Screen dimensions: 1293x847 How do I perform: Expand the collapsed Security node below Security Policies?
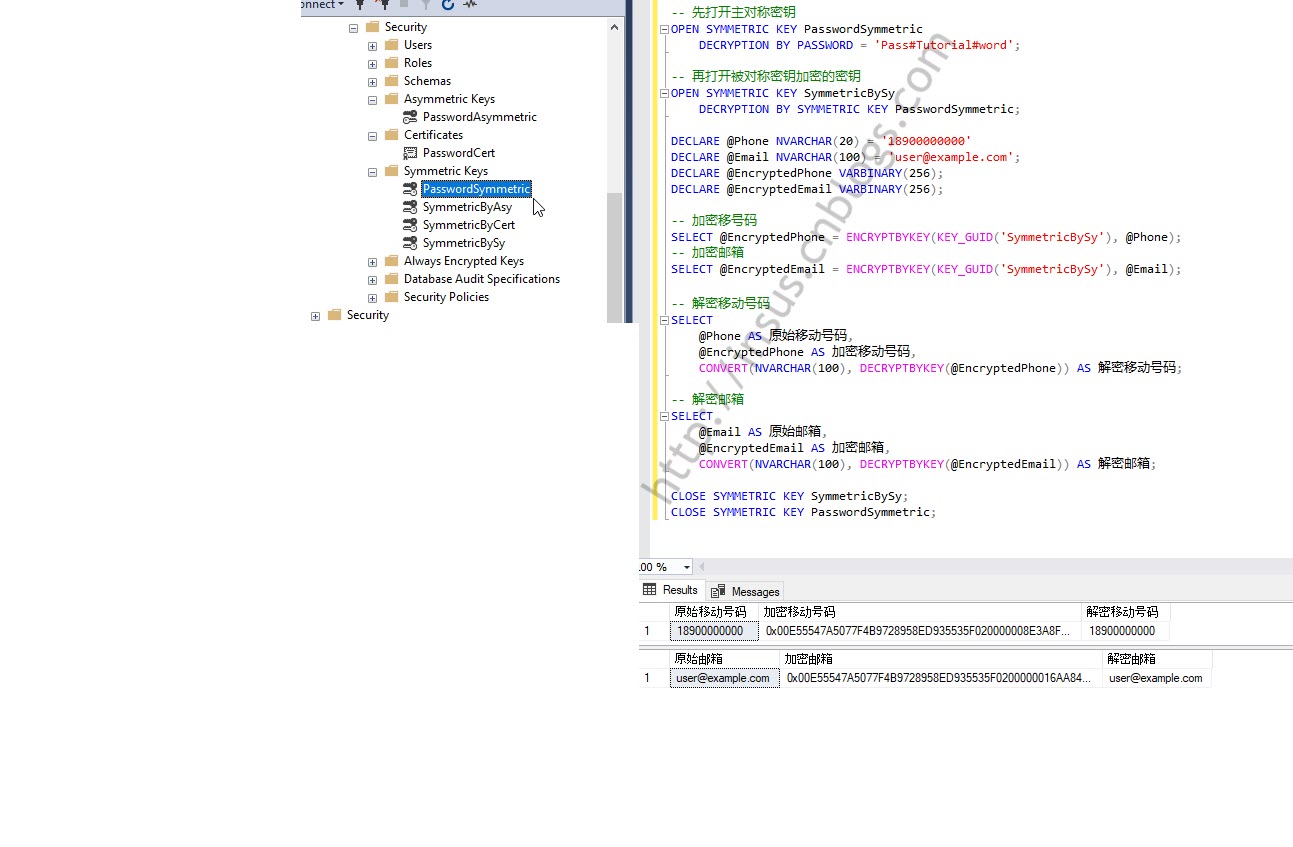point(315,316)
